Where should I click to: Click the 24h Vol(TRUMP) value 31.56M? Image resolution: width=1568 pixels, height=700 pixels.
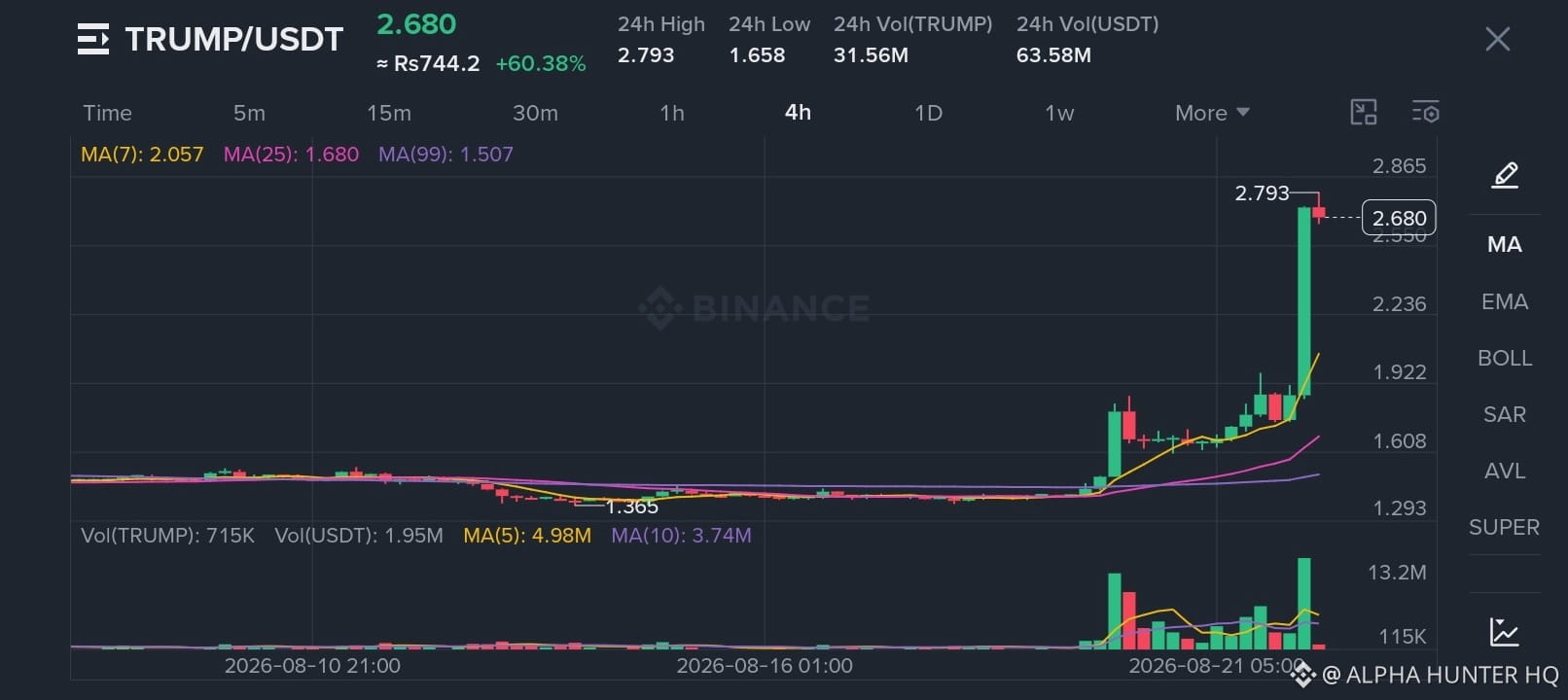tap(871, 55)
